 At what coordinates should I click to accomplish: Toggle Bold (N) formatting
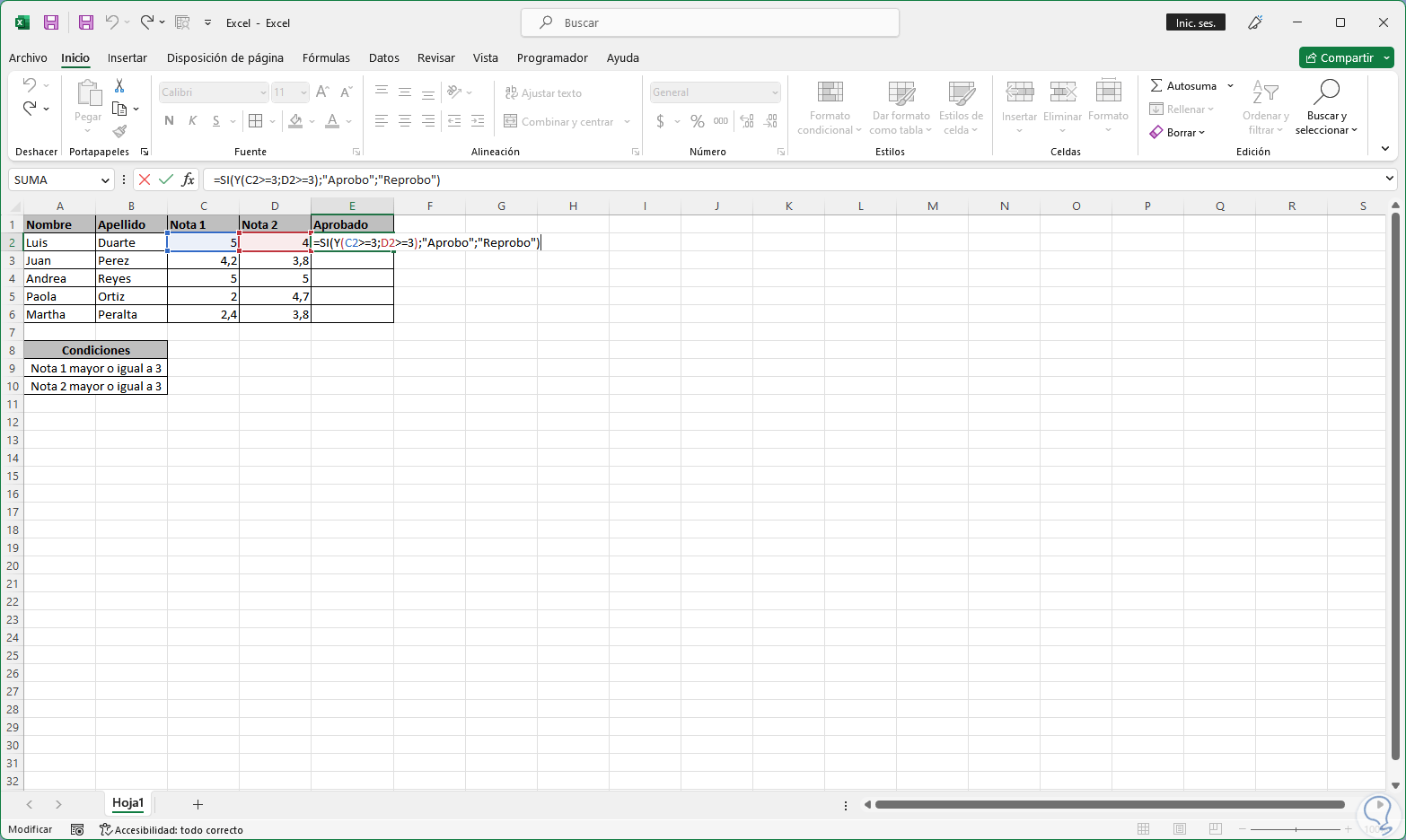pos(169,121)
